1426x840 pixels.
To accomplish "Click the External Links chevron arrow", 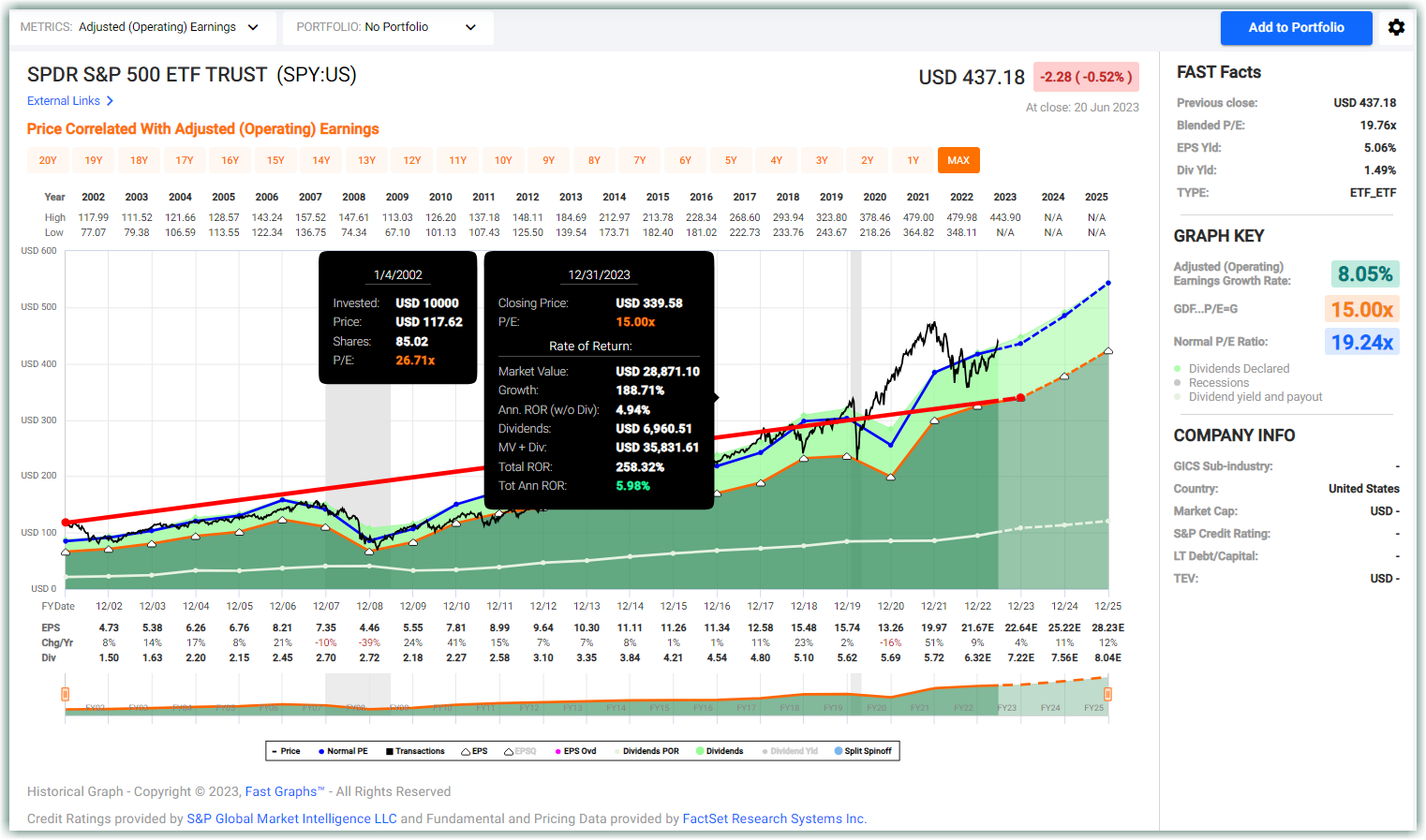I will click(x=110, y=101).
